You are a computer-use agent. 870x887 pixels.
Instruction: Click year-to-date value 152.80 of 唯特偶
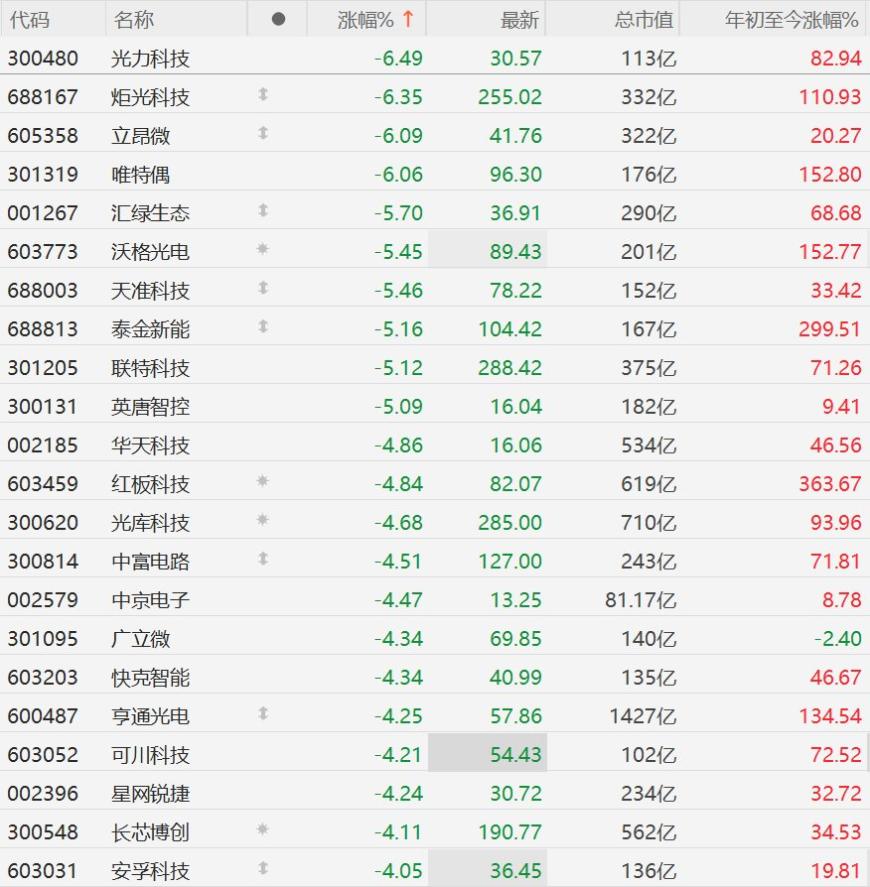829,174
